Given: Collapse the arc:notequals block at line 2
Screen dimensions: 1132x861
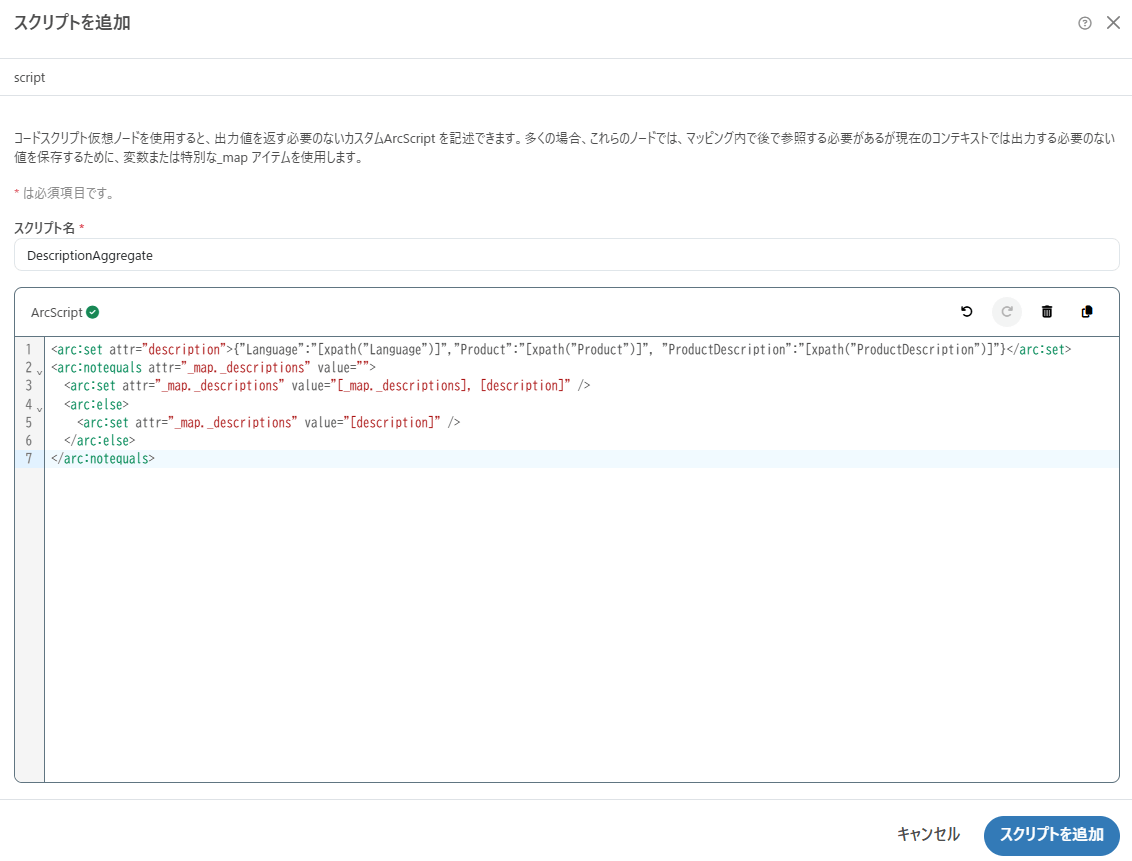Looking at the screenshot, I should [x=40, y=370].
